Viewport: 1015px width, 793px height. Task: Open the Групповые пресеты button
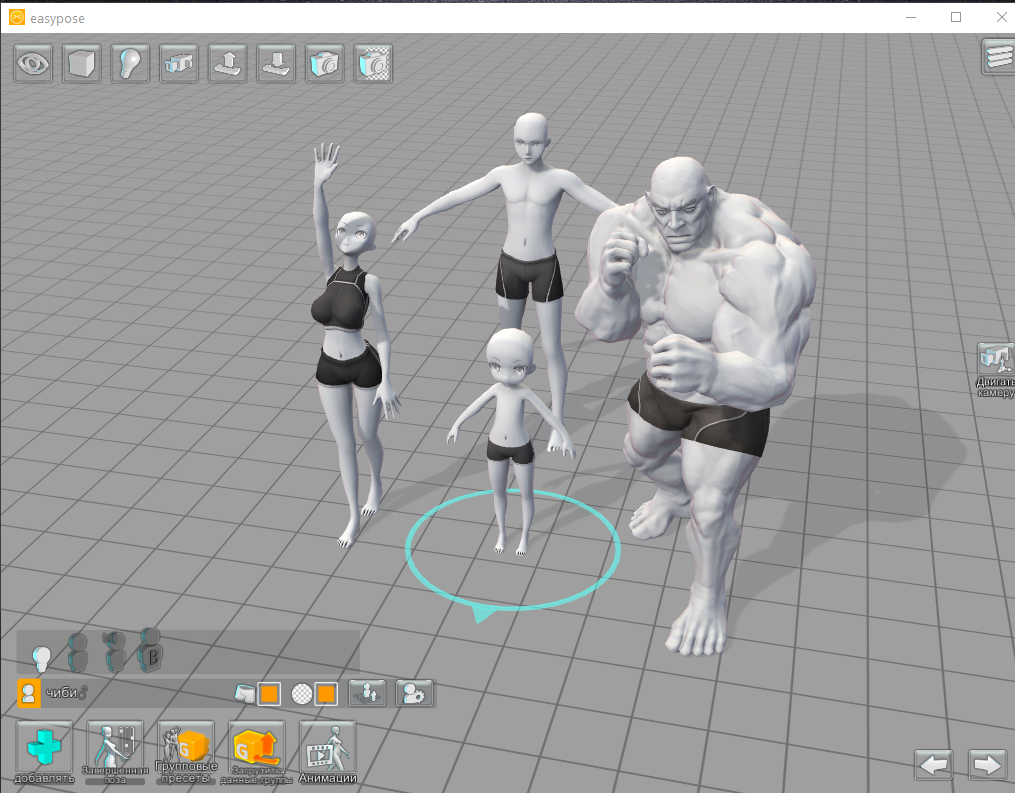(185, 753)
